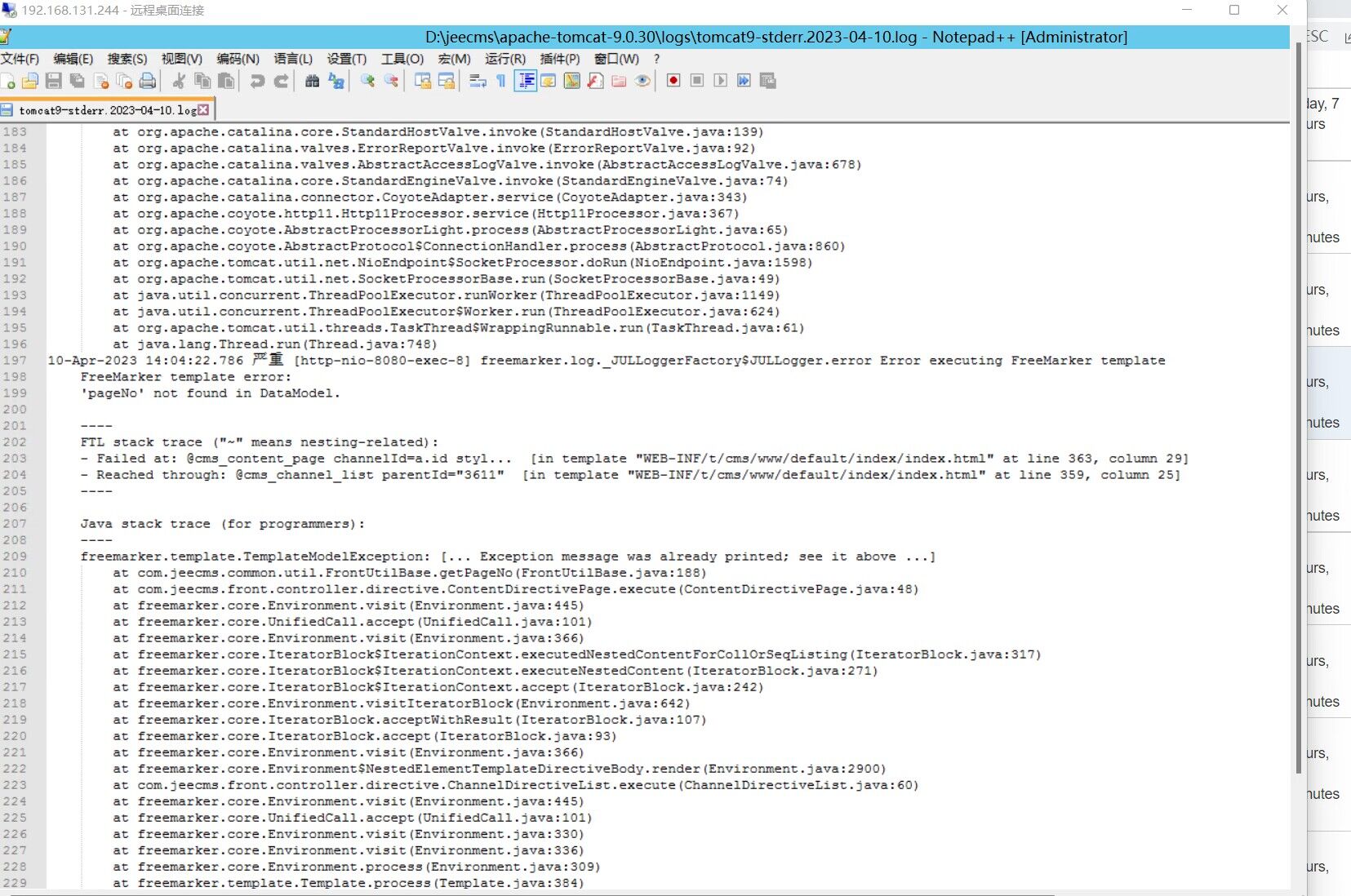Run macro multiple times icon

pos(744,81)
